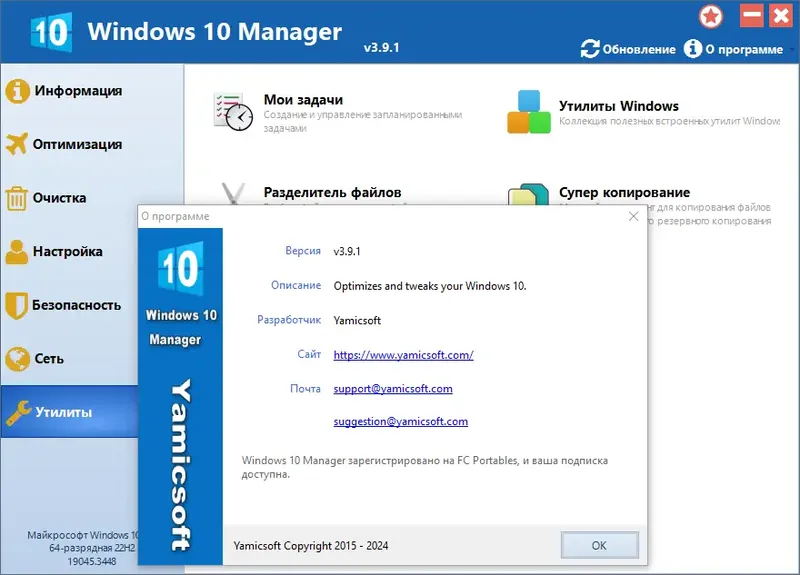Image resolution: width=800 pixels, height=575 pixels.
Task: Open Утилиты Windows colored blocks icon
Action: coord(529,112)
